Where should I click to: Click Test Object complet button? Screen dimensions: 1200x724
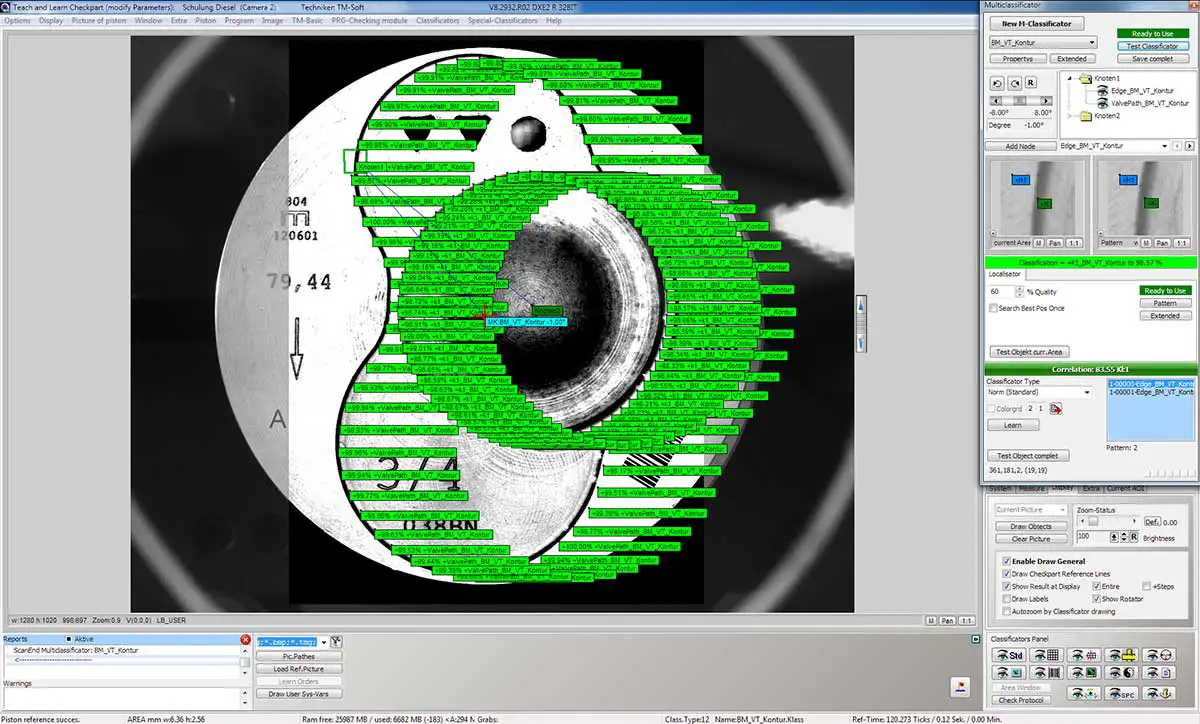click(x=1027, y=456)
